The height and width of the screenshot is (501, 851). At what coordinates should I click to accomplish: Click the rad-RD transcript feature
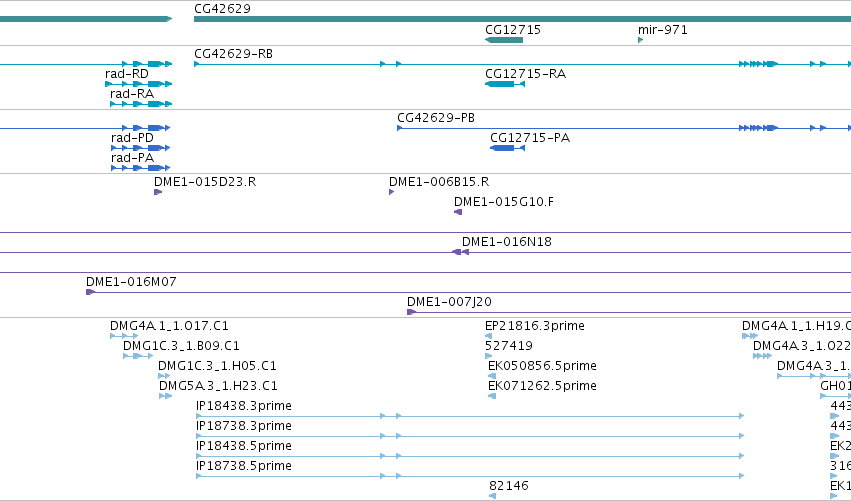[138, 84]
